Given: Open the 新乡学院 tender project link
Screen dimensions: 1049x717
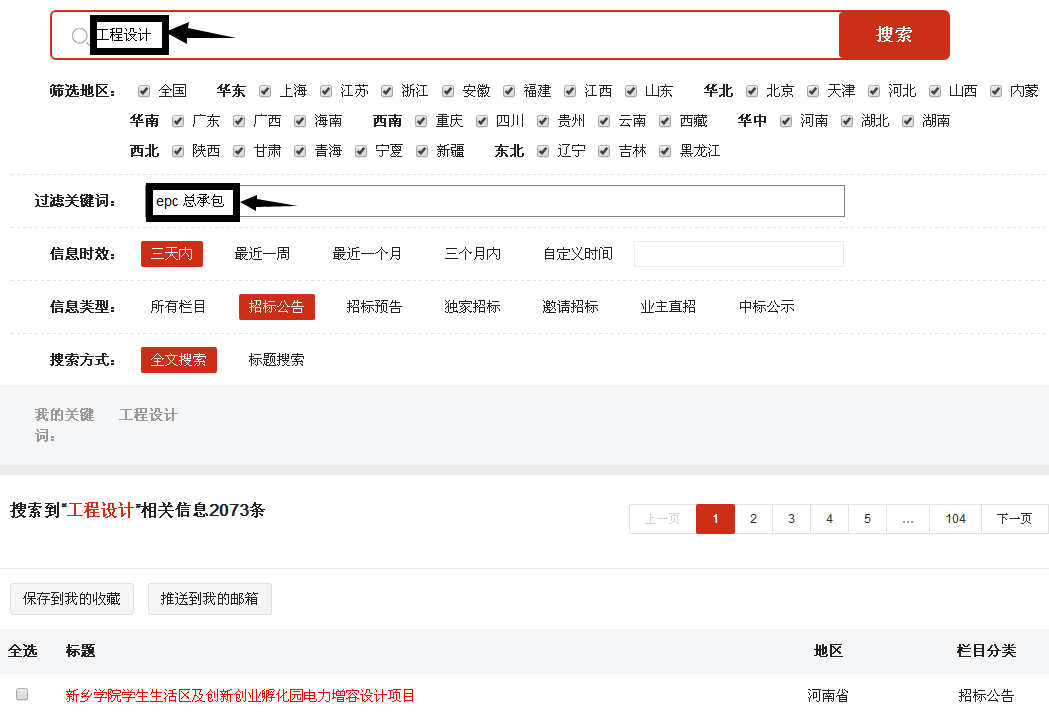Looking at the screenshot, I should coord(240,696).
